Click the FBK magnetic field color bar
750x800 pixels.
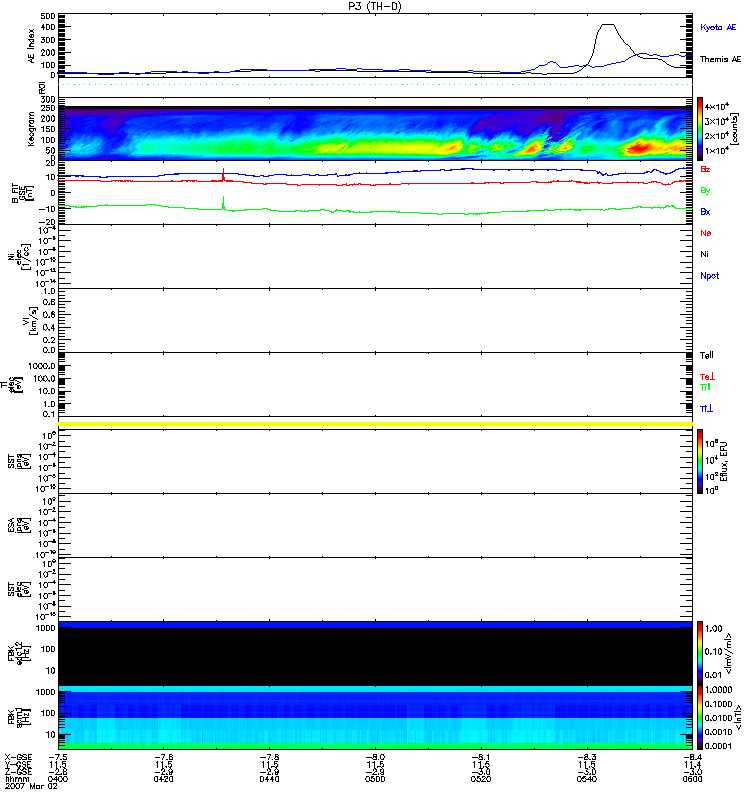click(701, 717)
